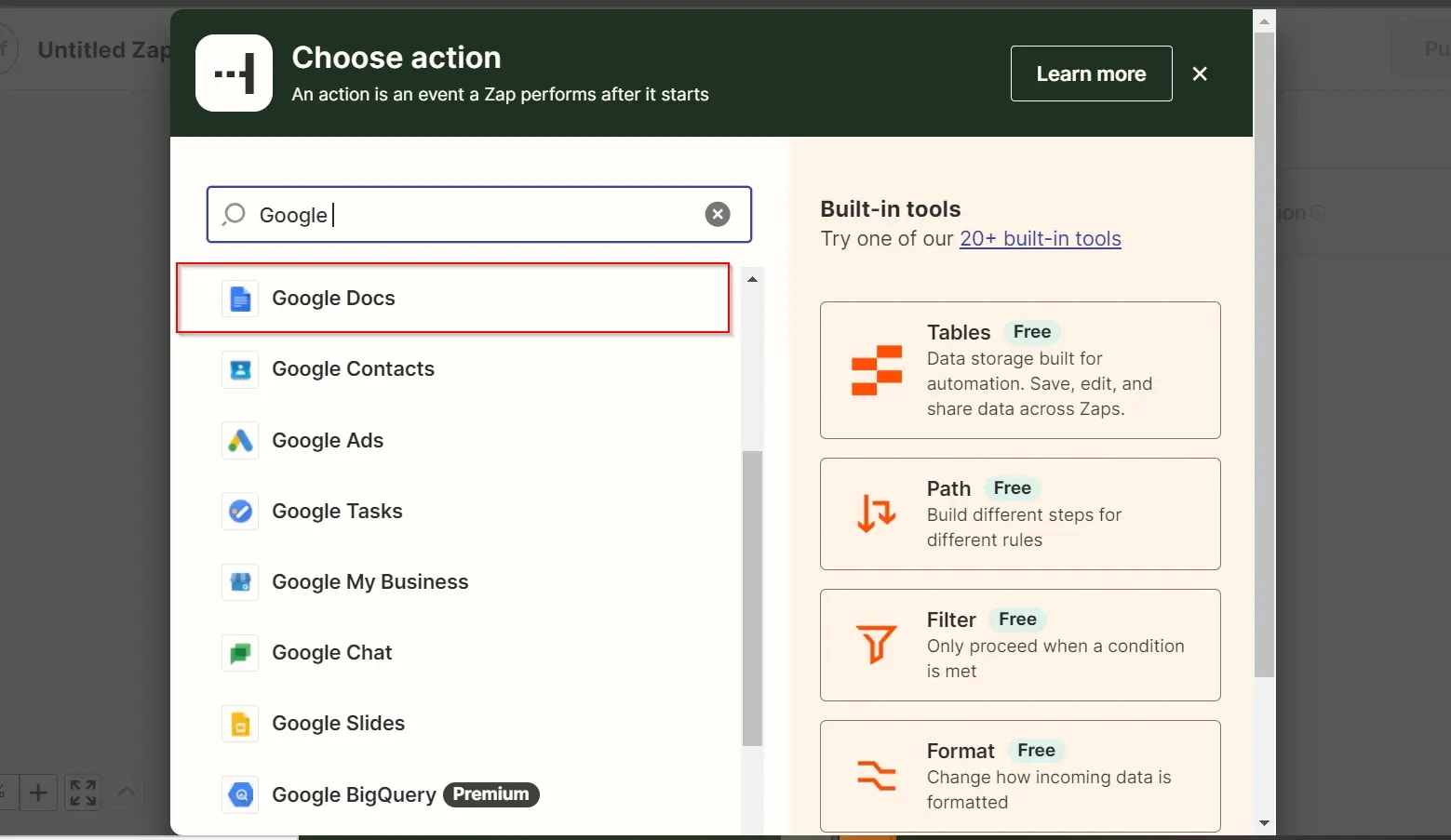Pick the Google BigQuery icon
This screenshot has height=840, width=1451.
[x=240, y=794]
